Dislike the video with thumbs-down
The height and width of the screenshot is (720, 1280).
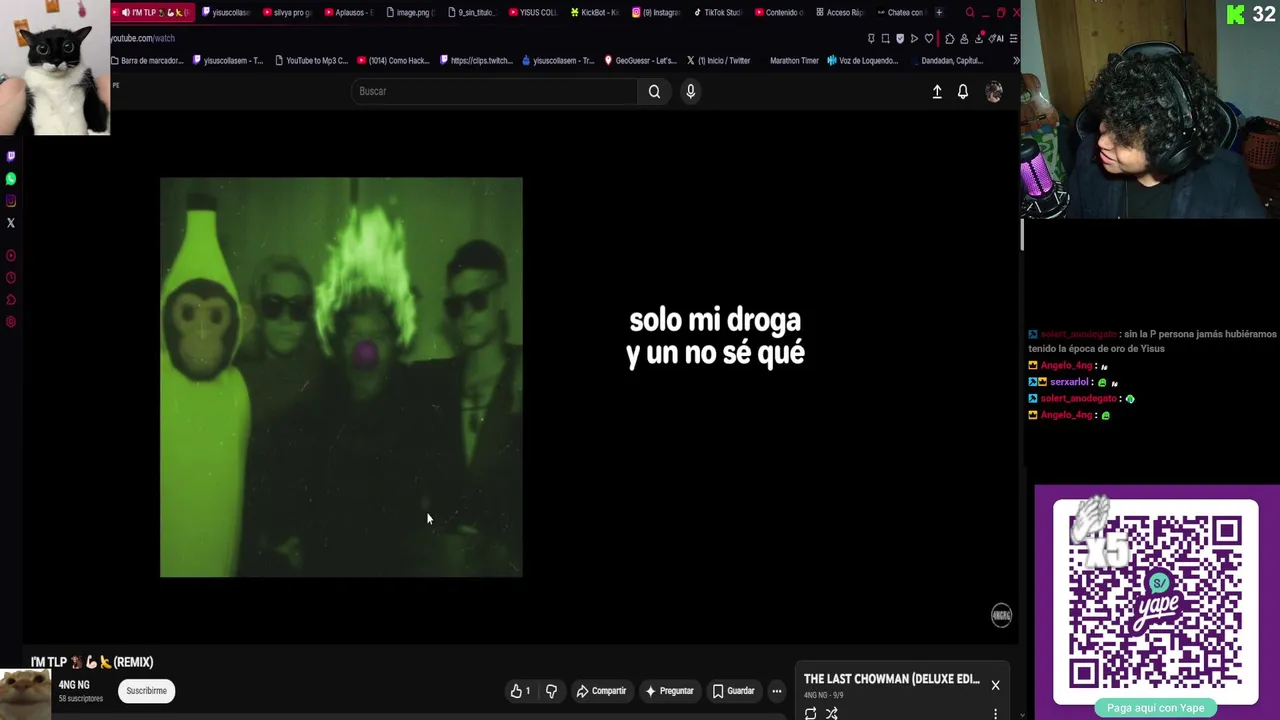tap(551, 691)
